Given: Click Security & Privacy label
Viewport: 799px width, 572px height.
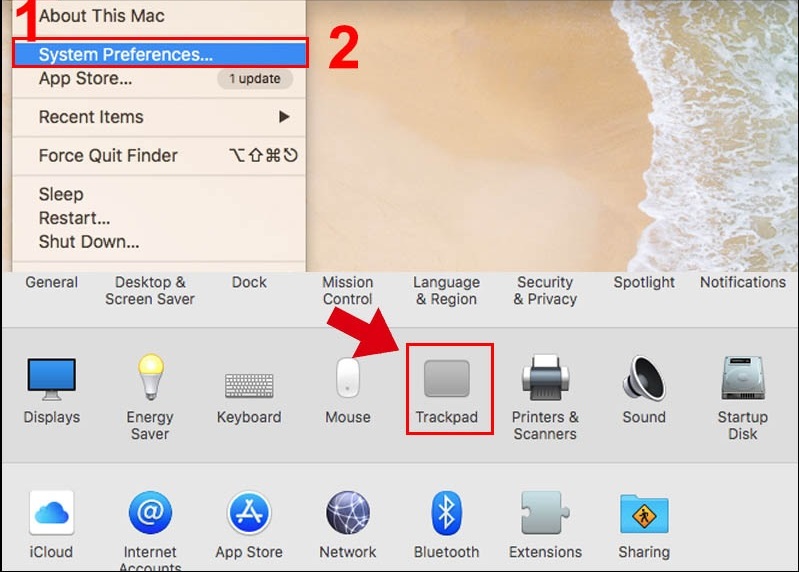Looking at the screenshot, I should [x=545, y=290].
